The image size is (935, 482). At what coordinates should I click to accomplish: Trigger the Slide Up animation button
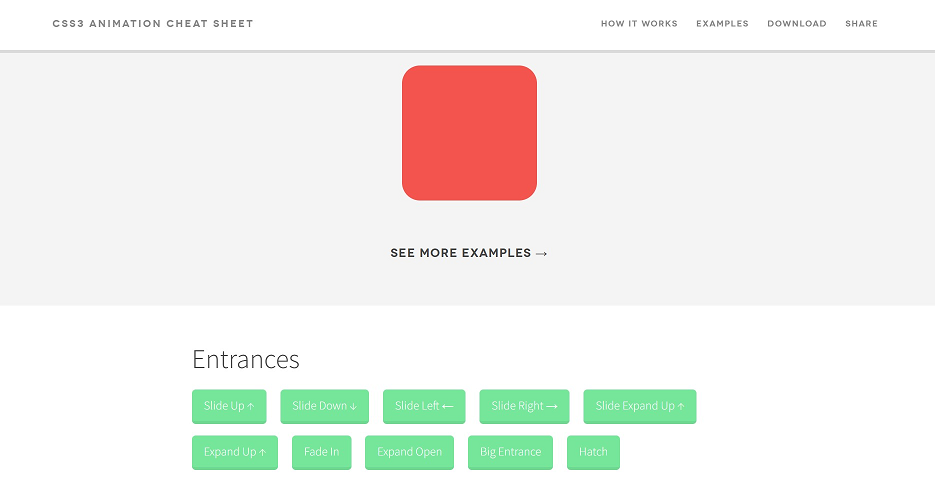[x=229, y=406]
